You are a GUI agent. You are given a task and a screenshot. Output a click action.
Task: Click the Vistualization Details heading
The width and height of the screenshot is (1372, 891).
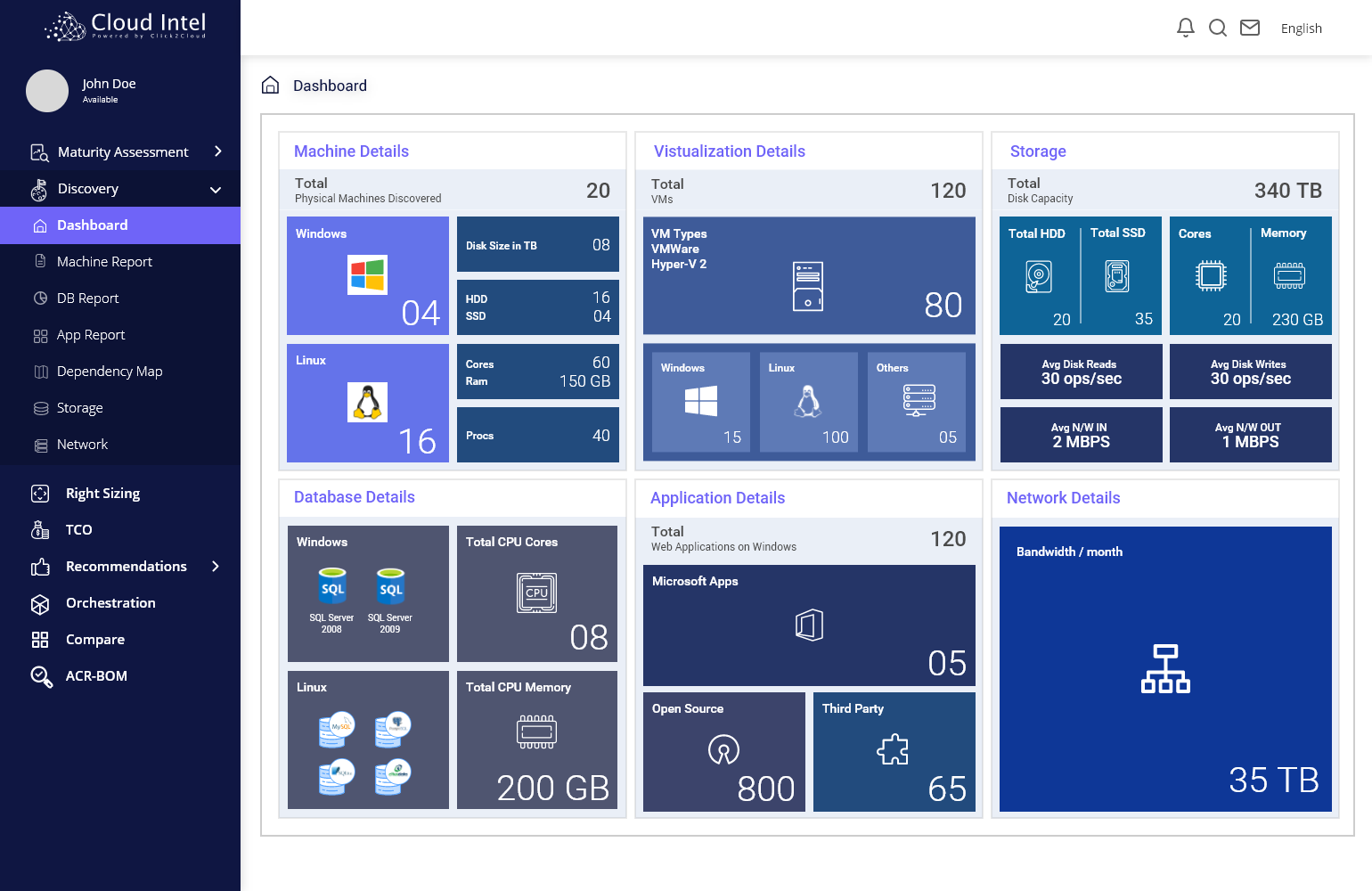[x=730, y=151]
